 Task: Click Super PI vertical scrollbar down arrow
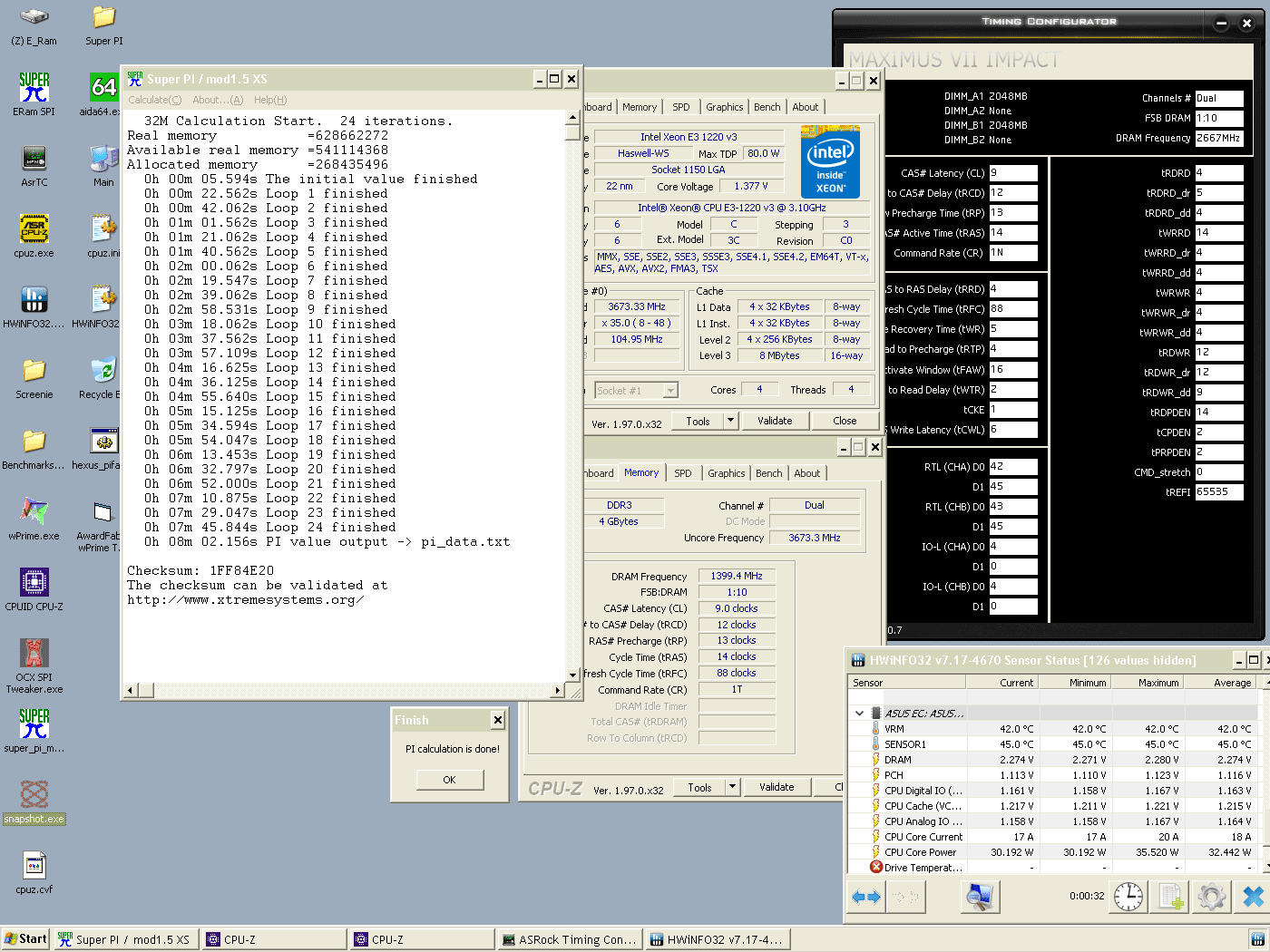coord(572,675)
